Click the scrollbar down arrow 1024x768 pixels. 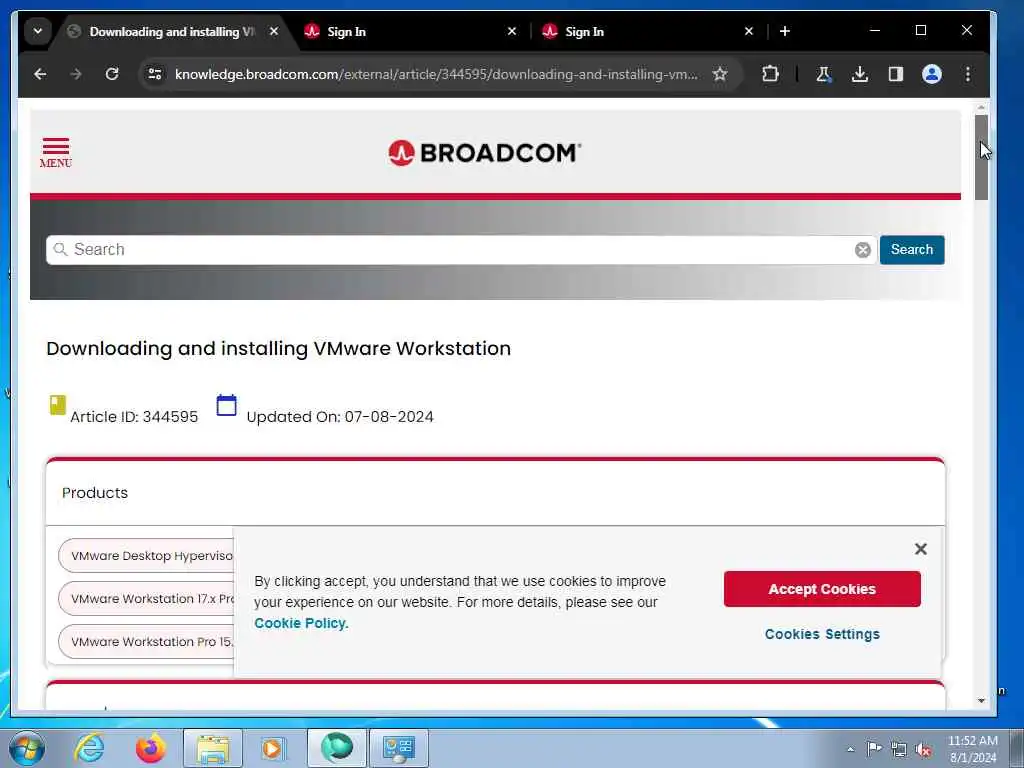[981, 701]
